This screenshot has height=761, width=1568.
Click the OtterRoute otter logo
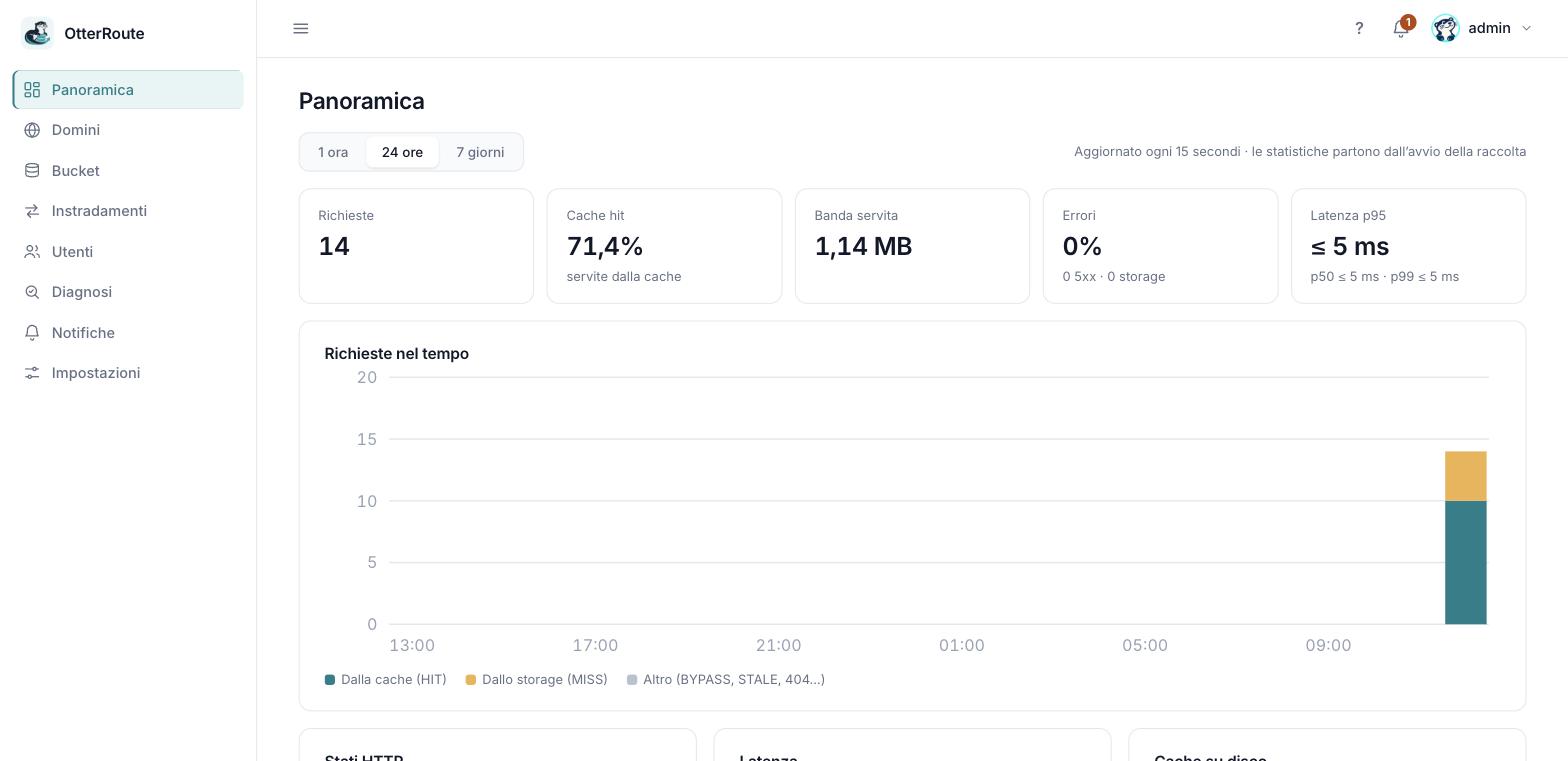pyautogui.click(x=37, y=33)
